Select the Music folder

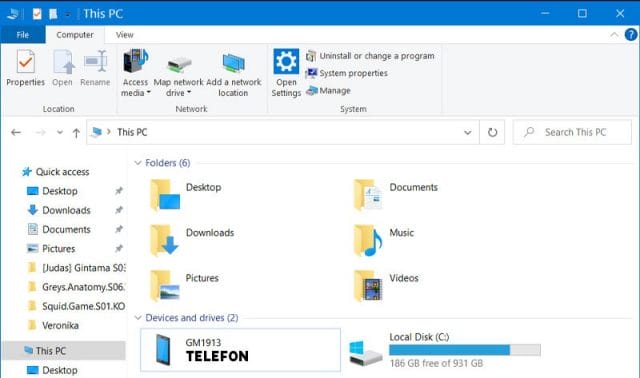click(383, 240)
